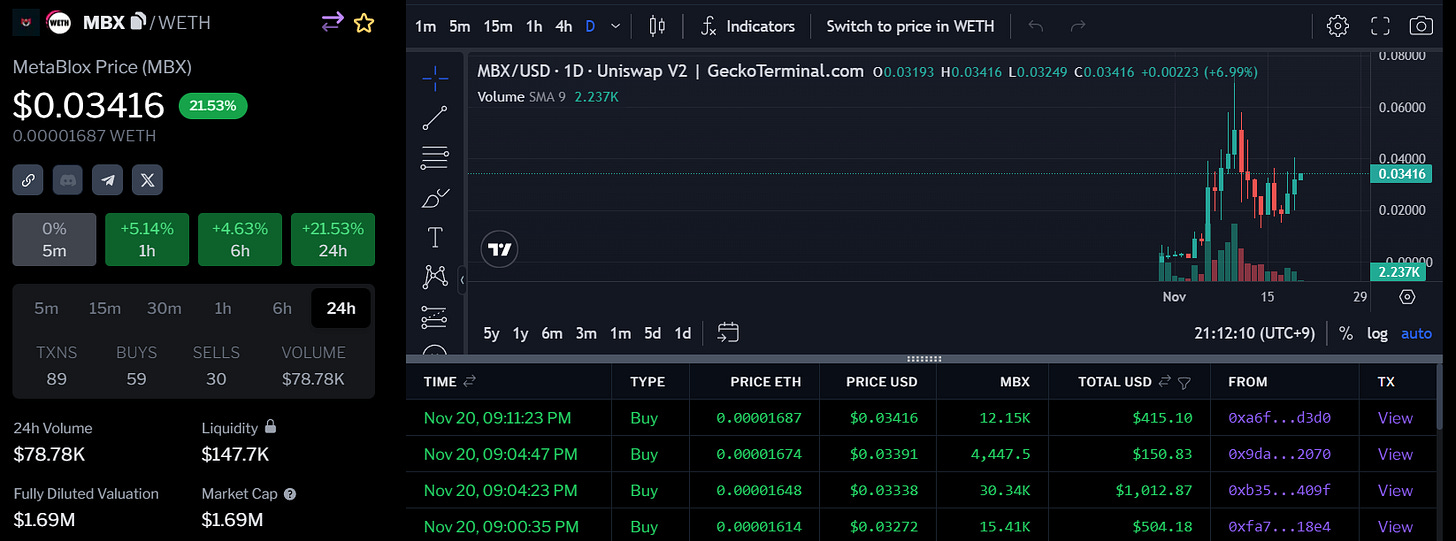Select 6h stats period tab

pyautogui.click(x=282, y=308)
